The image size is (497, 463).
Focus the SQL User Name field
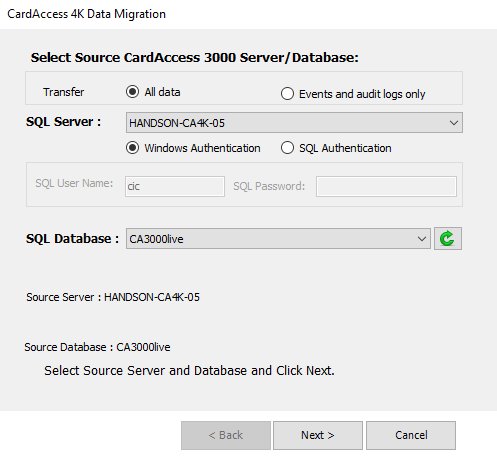click(175, 186)
